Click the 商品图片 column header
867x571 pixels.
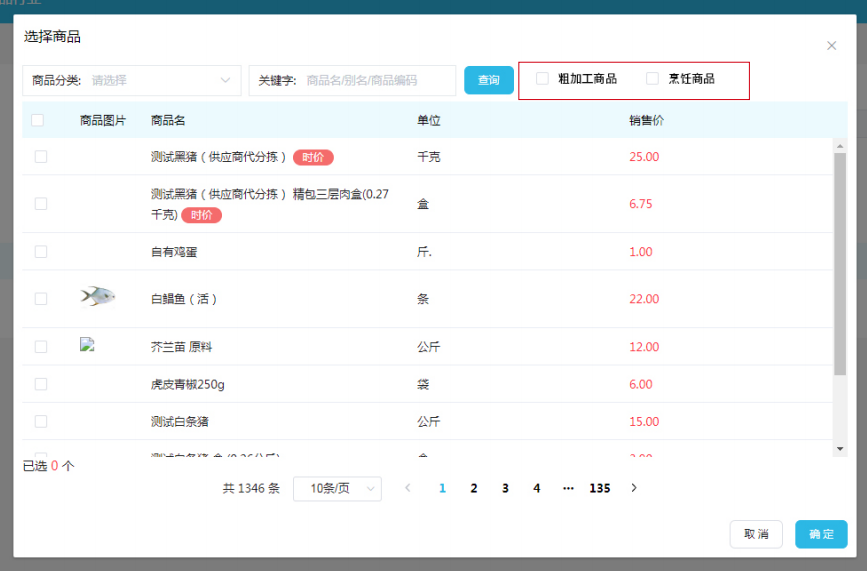103,121
